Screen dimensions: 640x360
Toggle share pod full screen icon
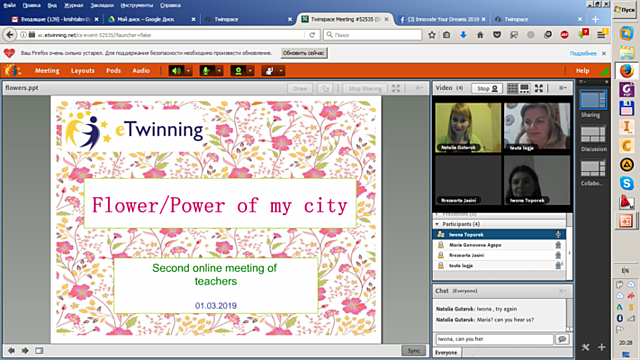click(396, 88)
